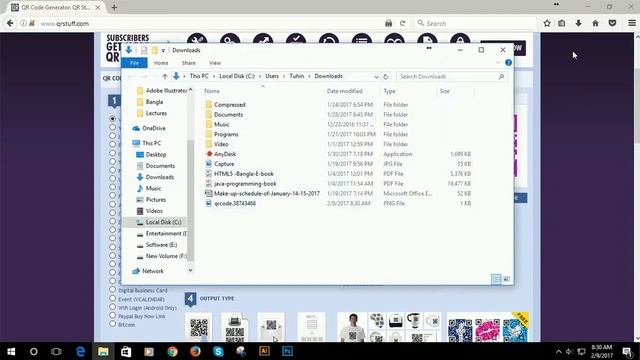This screenshot has height=360, width=640.
Task: Go to Firefox home page icon
Action: (x=596, y=23)
